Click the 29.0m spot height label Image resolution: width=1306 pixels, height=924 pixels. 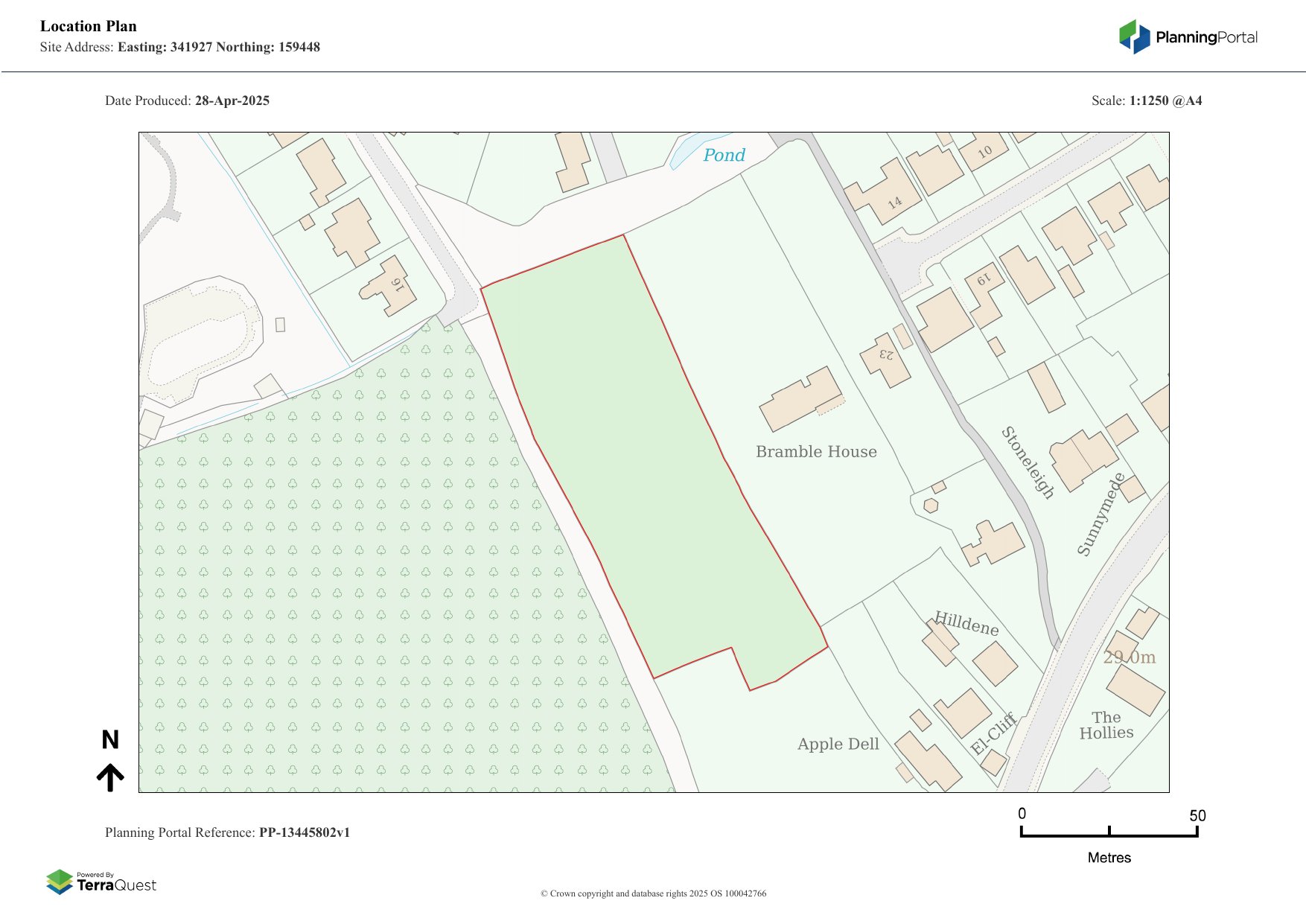[1129, 657]
